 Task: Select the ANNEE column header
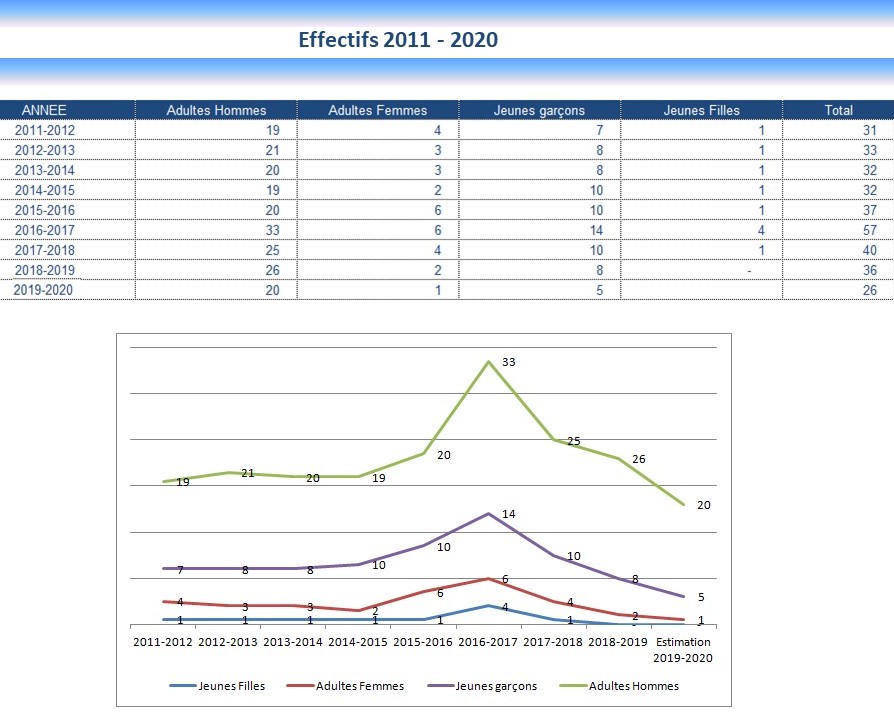[x=44, y=110]
